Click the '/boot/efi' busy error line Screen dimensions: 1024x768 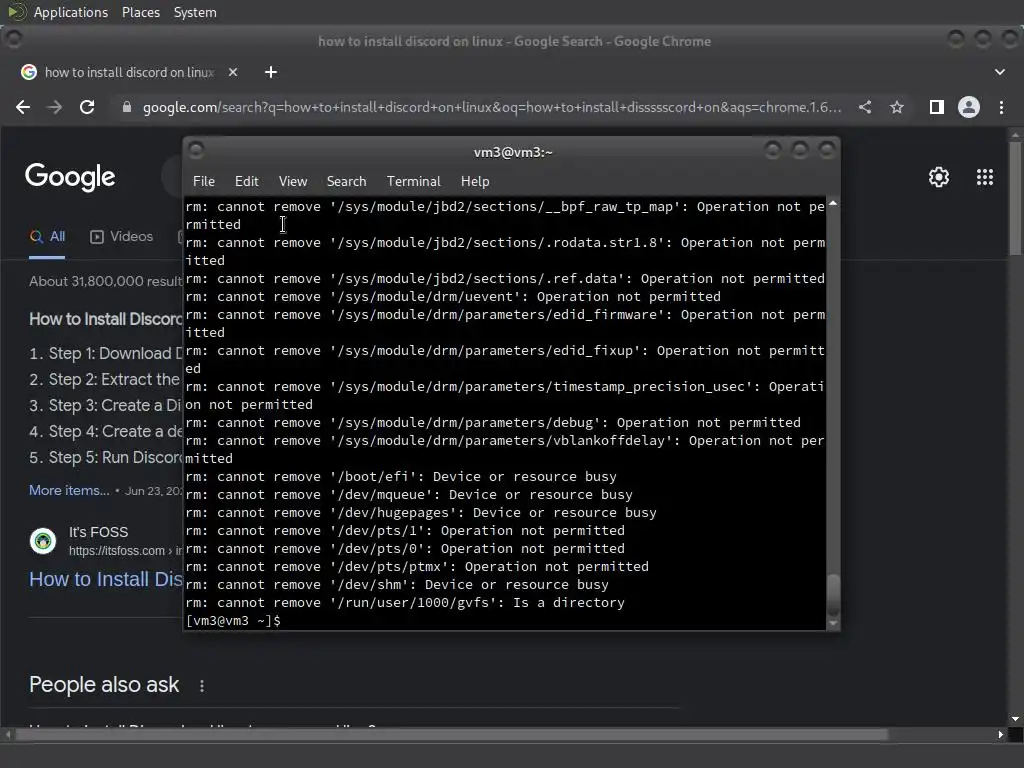[401, 477]
